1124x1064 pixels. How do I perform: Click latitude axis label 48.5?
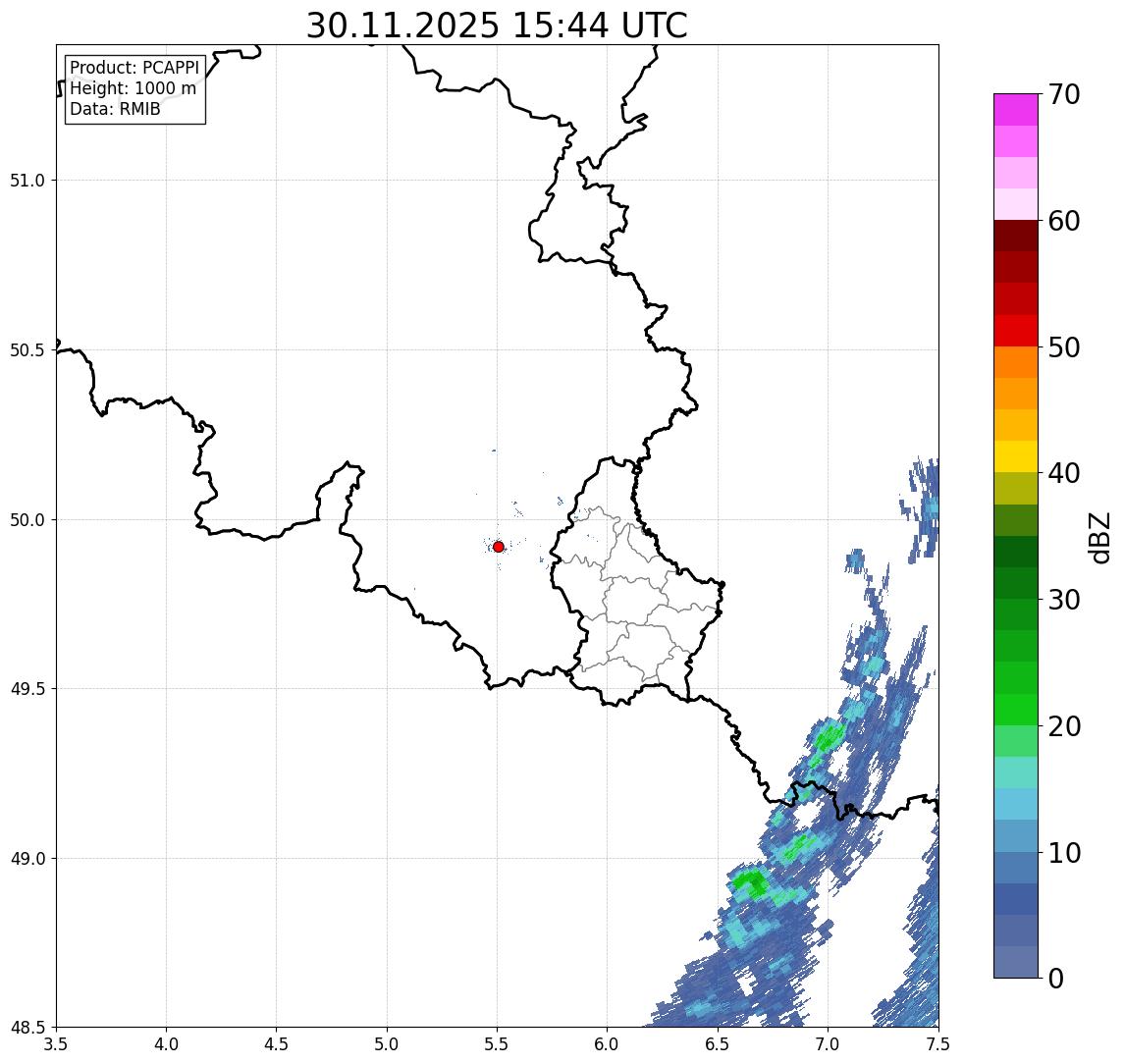27,1028
